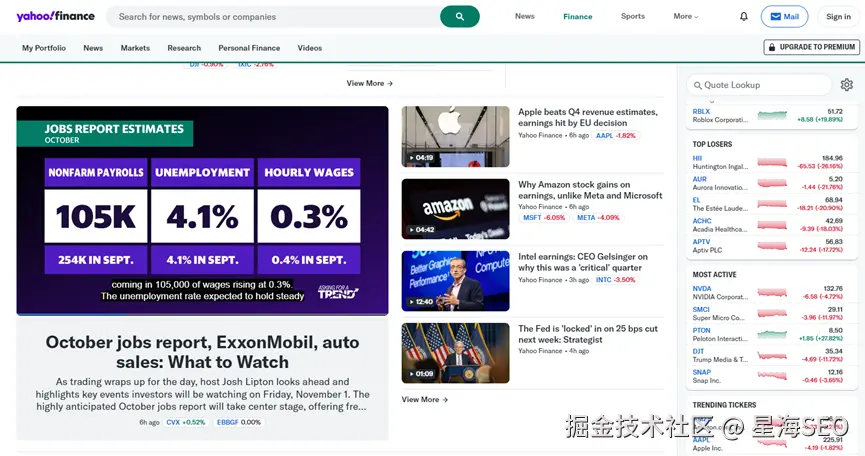Open the RBLX ticker in sidebar
Image resolution: width=865 pixels, height=456 pixels.
click(701, 111)
